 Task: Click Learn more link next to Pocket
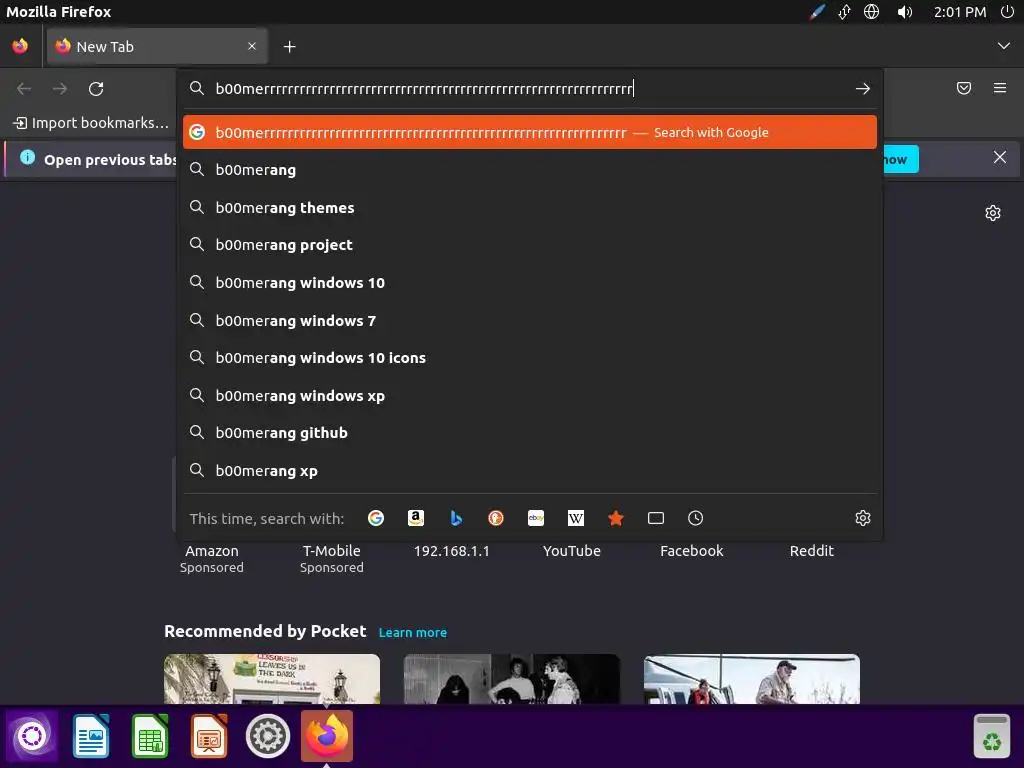[413, 632]
